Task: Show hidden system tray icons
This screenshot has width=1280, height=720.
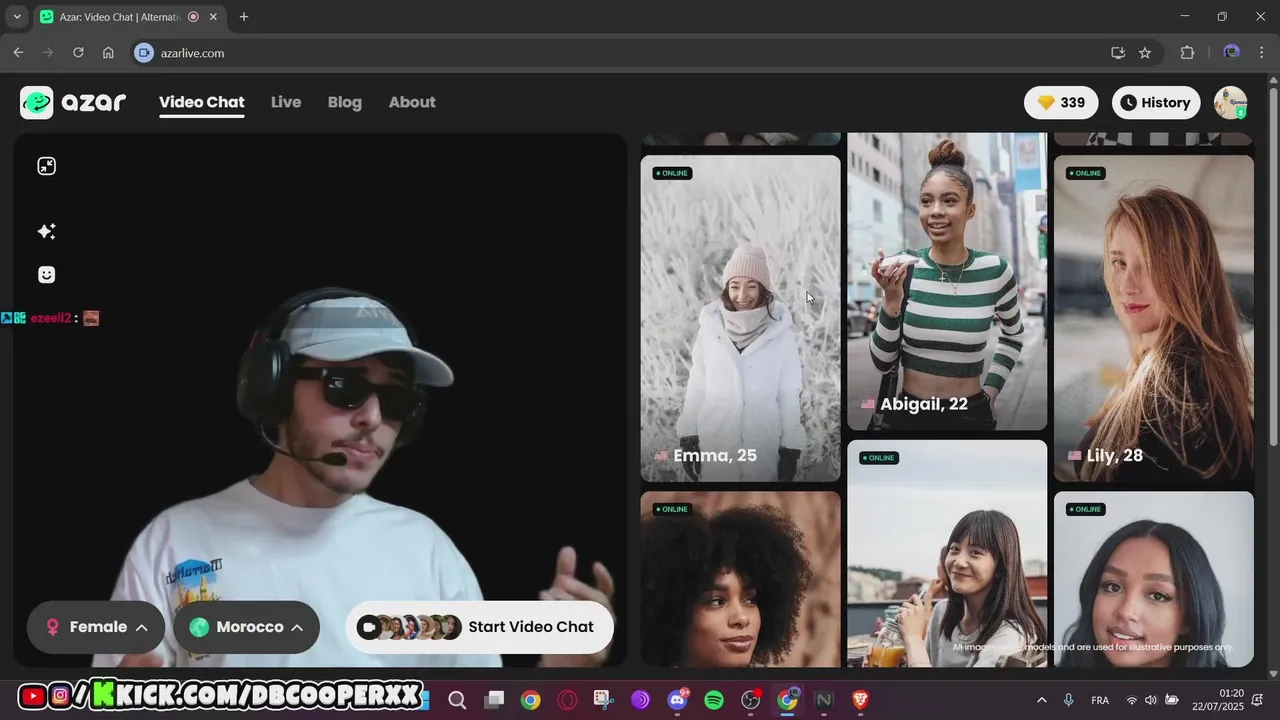Action: [x=1042, y=700]
